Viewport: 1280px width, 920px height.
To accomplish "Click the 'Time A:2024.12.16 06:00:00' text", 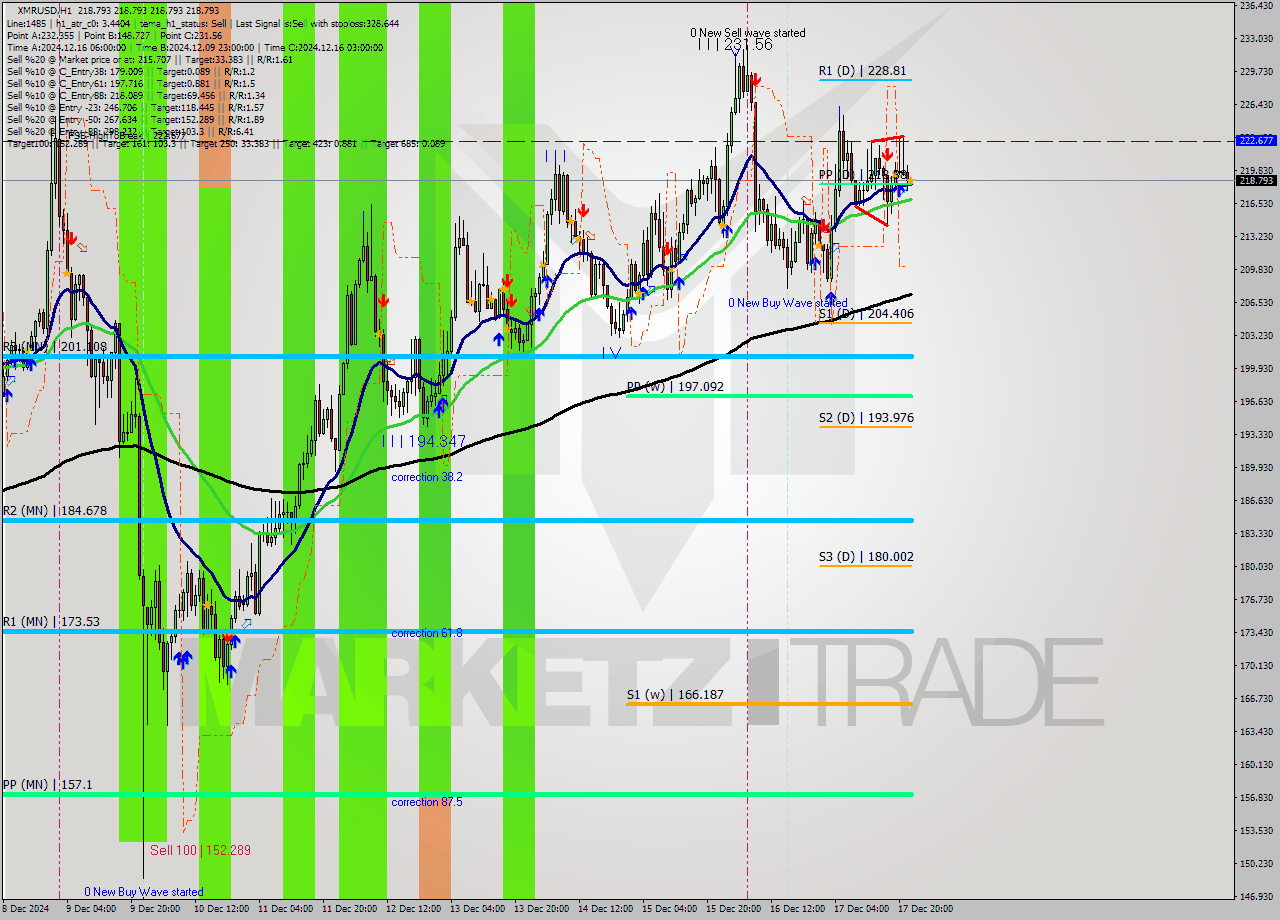I will pos(66,47).
